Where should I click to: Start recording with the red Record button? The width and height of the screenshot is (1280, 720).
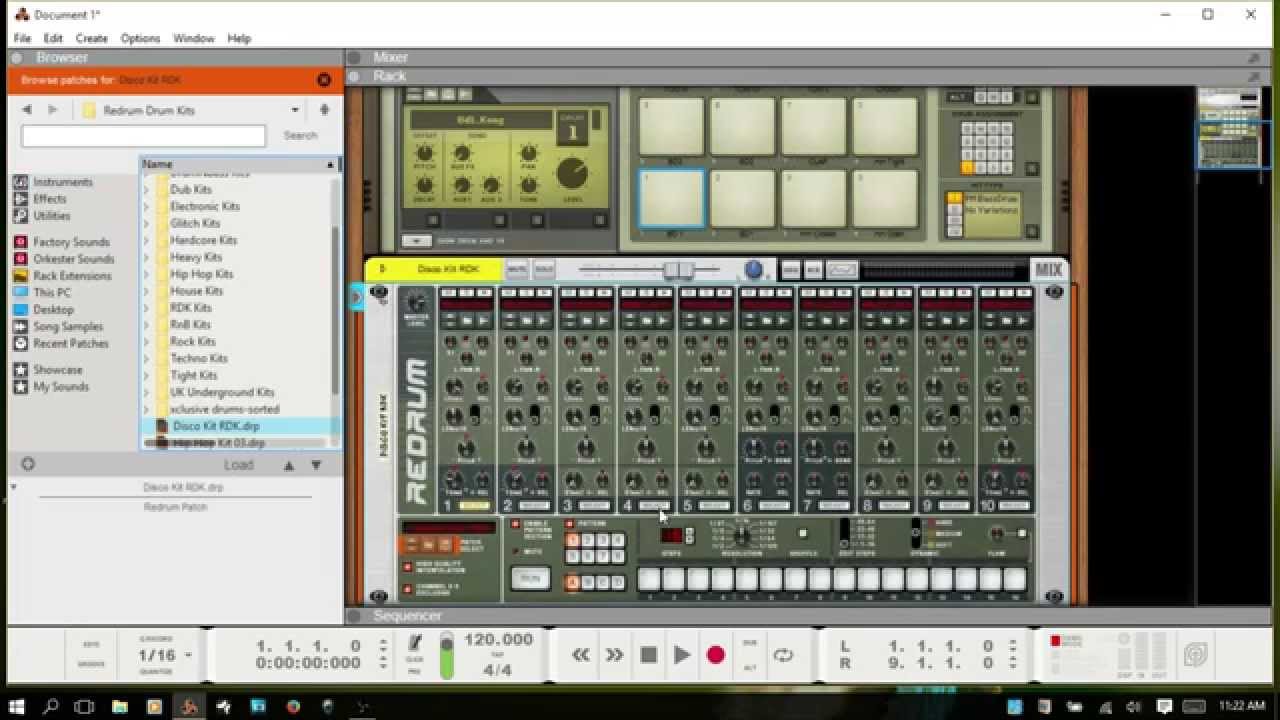[716, 655]
